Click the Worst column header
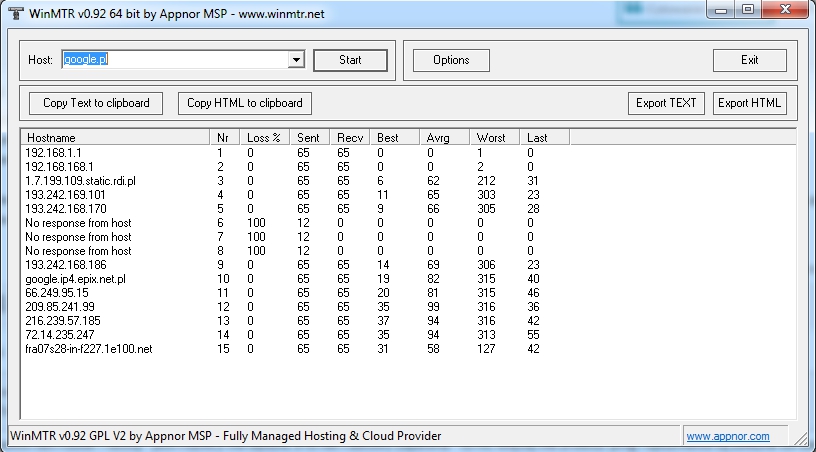Screen dimensions: 816x452 (x=494, y=138)
